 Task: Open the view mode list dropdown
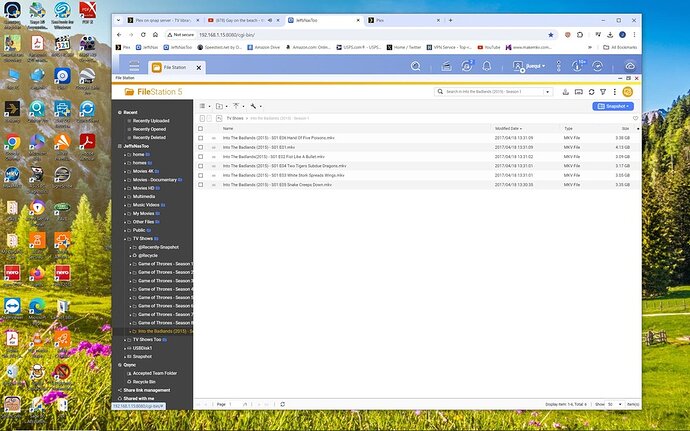click(x=205, y=106)
